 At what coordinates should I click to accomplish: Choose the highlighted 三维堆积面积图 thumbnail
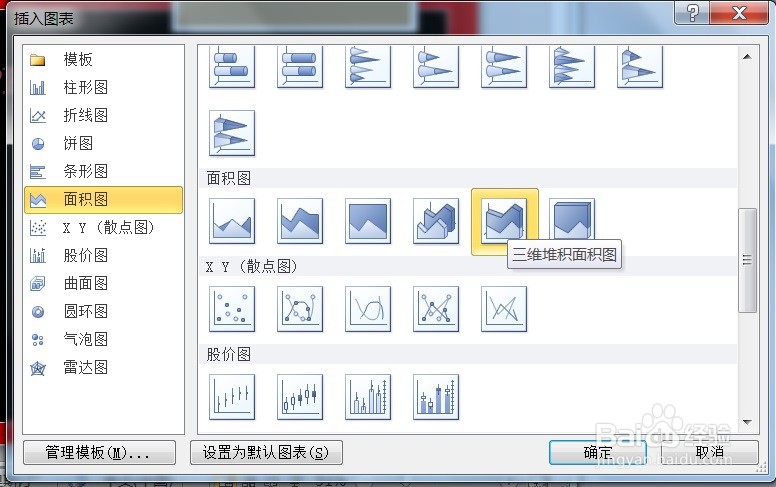[x=504, y=221]
